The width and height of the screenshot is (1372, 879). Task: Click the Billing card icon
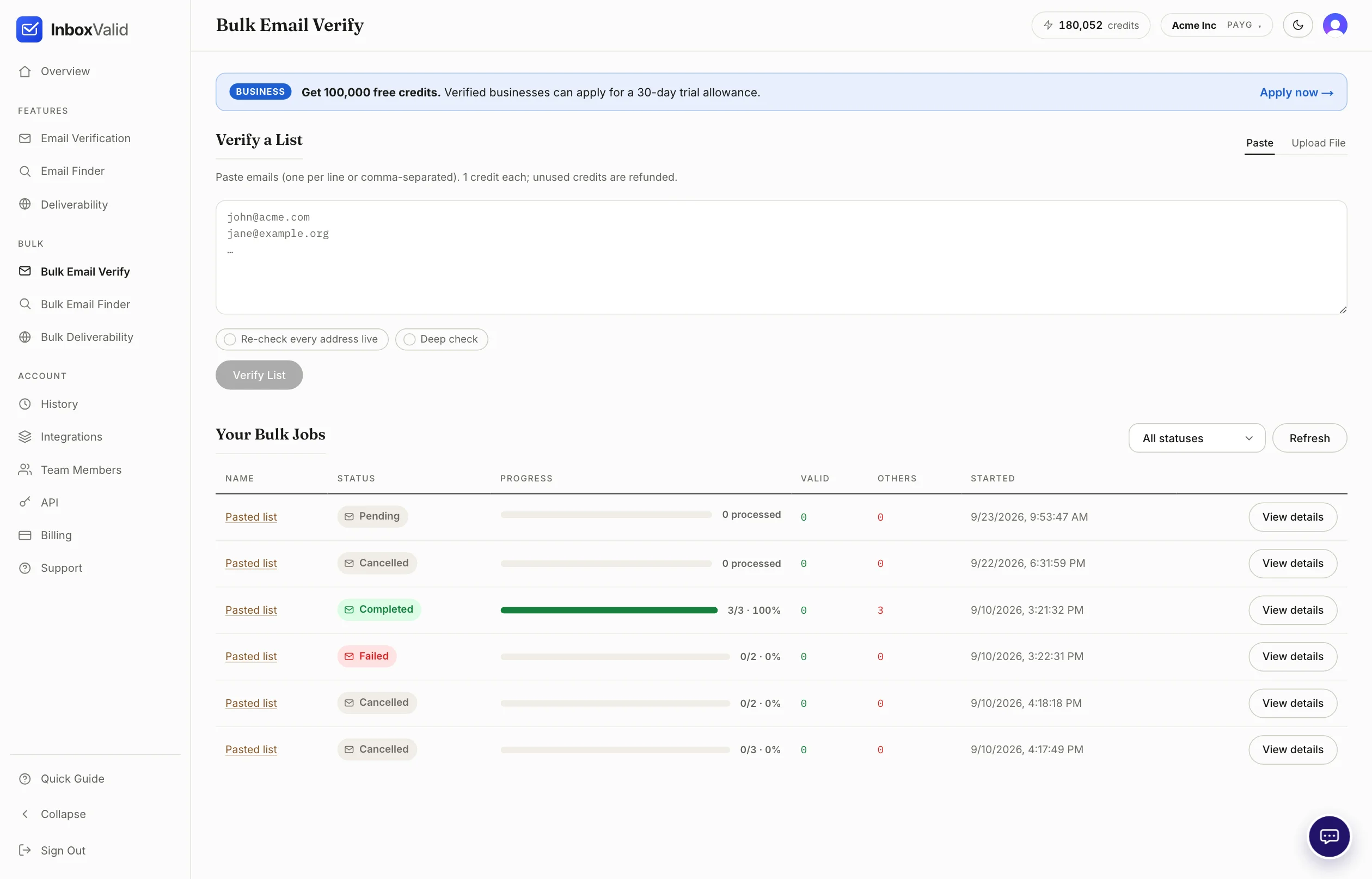pyautogui.click(x=24, y=535)
